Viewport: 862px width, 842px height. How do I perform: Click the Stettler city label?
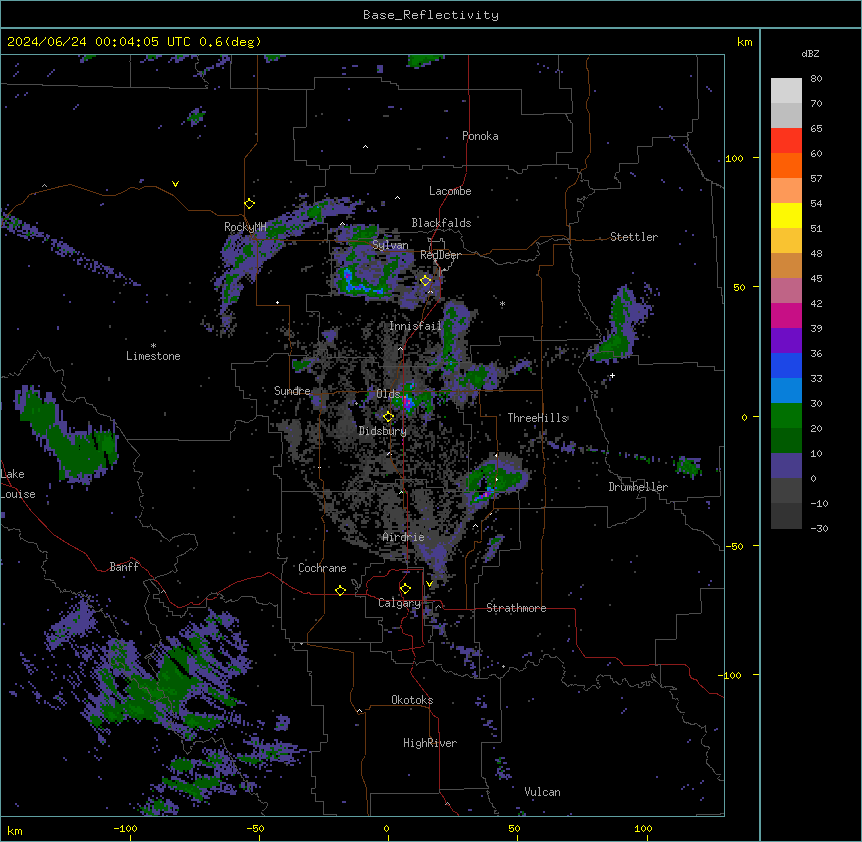(634, 237)
